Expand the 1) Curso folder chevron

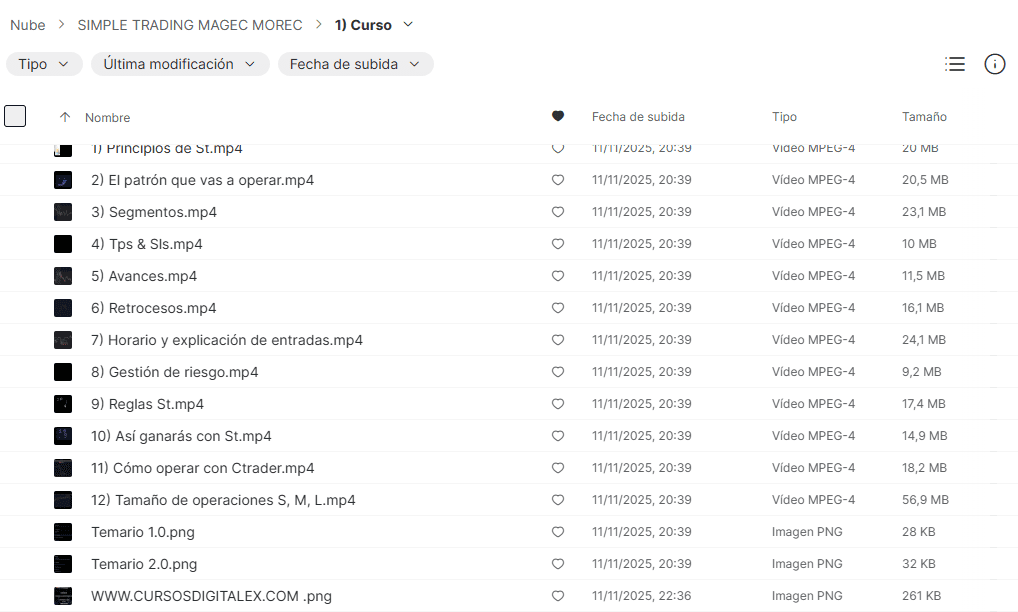[x=408, y=25]
